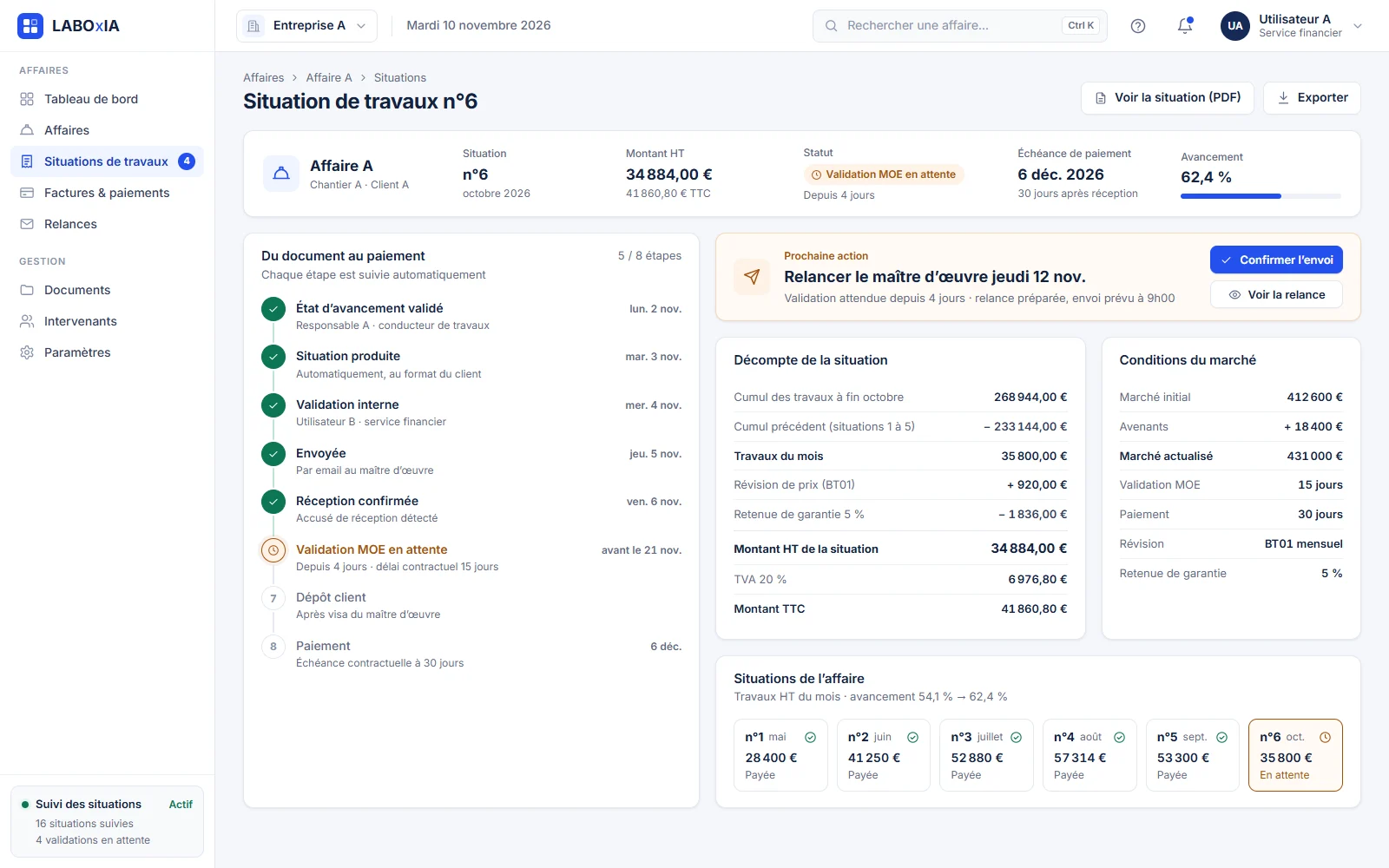The image size is (1389, 868).
Task: Click the Avancement 62,4 % progress bar
Action: point(1261,196)
